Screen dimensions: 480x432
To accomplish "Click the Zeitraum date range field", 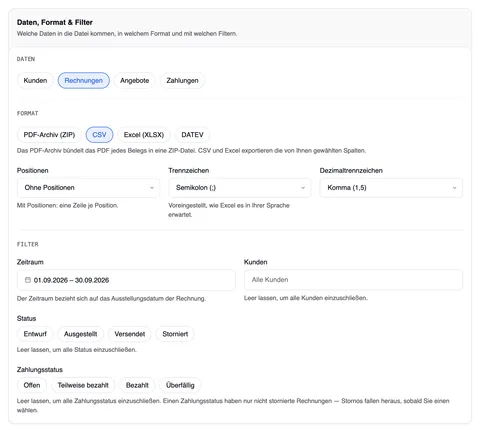I will [126, 280].
